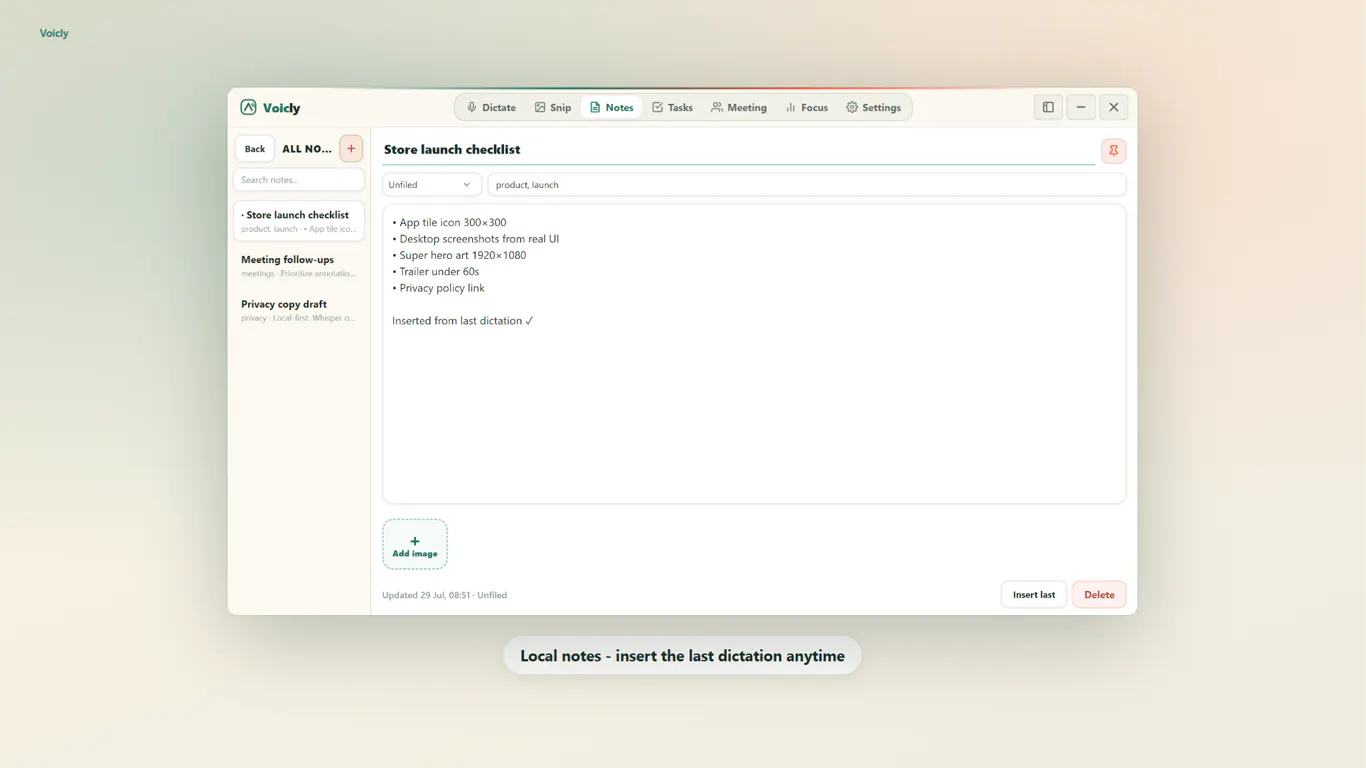Create a new note with plus button
Viewport: 1366px width, 768px height.
[351, 148]
